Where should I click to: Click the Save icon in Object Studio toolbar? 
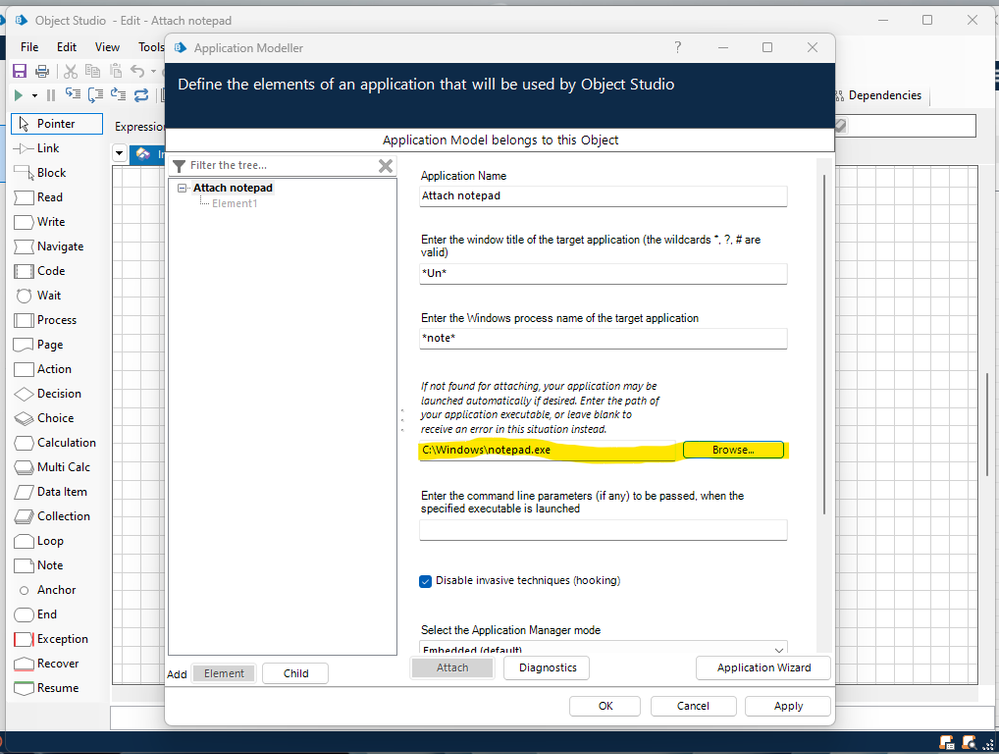(x=20, y=71)
